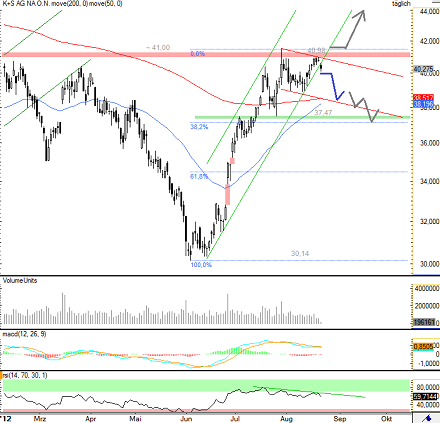Click the 'Aug' month on time axis
This screenshot has height=423, width=440.
tap(286, 419)
